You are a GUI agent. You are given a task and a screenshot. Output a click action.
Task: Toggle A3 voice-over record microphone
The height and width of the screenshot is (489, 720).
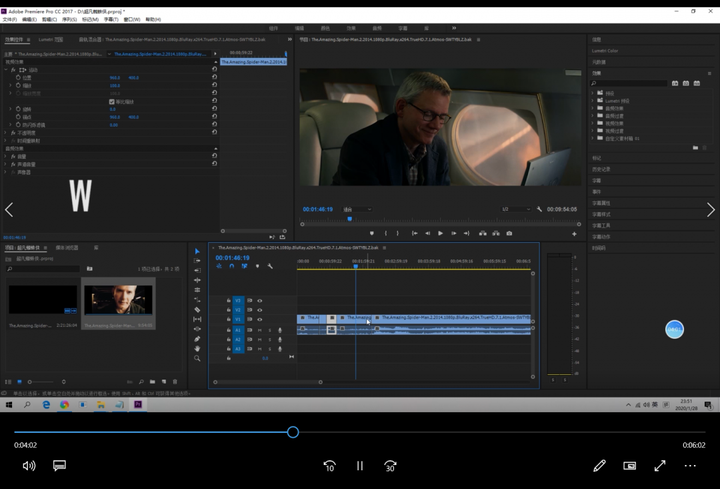pyautogui.click(x=280, y=349)
